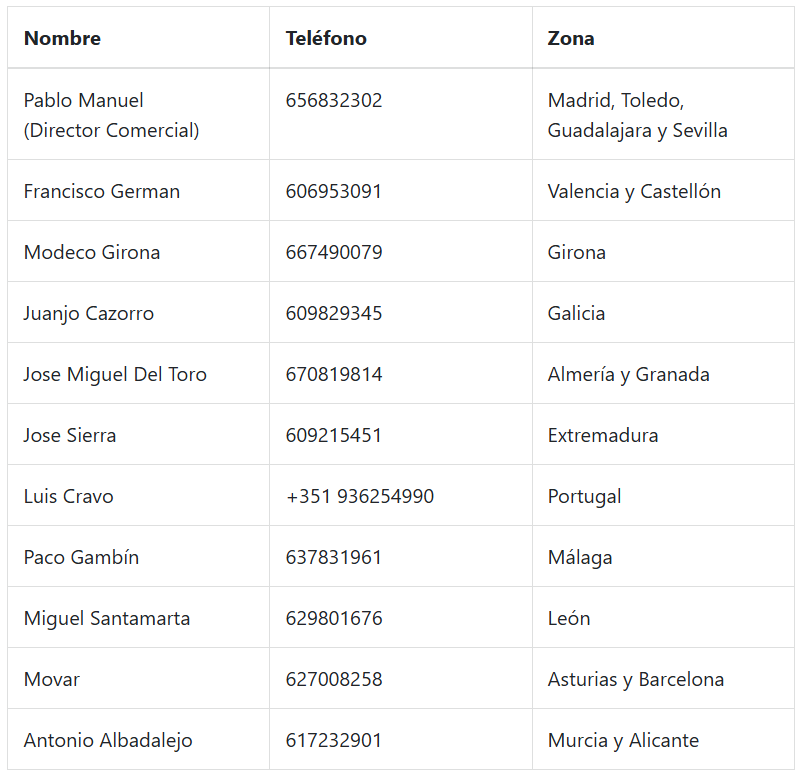Viewport: 802px width, 776px height.
Task: Click Jose Miguel Del Toro's name
Action: 115,374
